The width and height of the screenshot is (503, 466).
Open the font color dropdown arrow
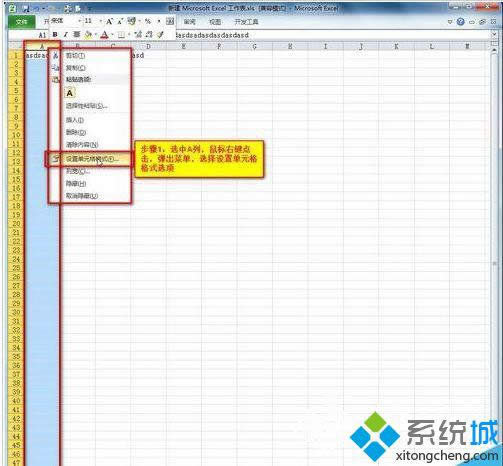tap(112, 35)
